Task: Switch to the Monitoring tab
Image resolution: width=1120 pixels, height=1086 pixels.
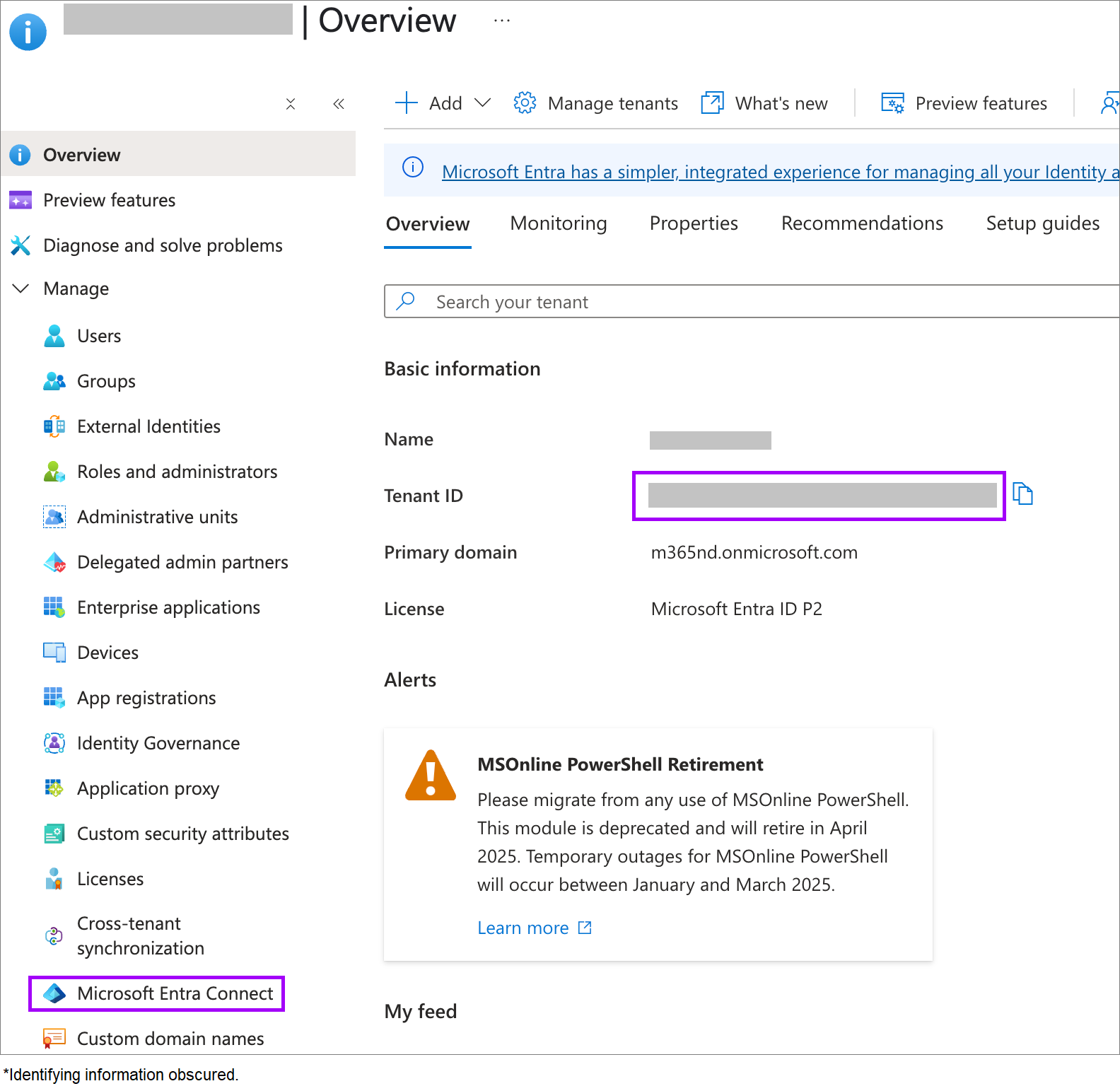Action: coord(558,223)
